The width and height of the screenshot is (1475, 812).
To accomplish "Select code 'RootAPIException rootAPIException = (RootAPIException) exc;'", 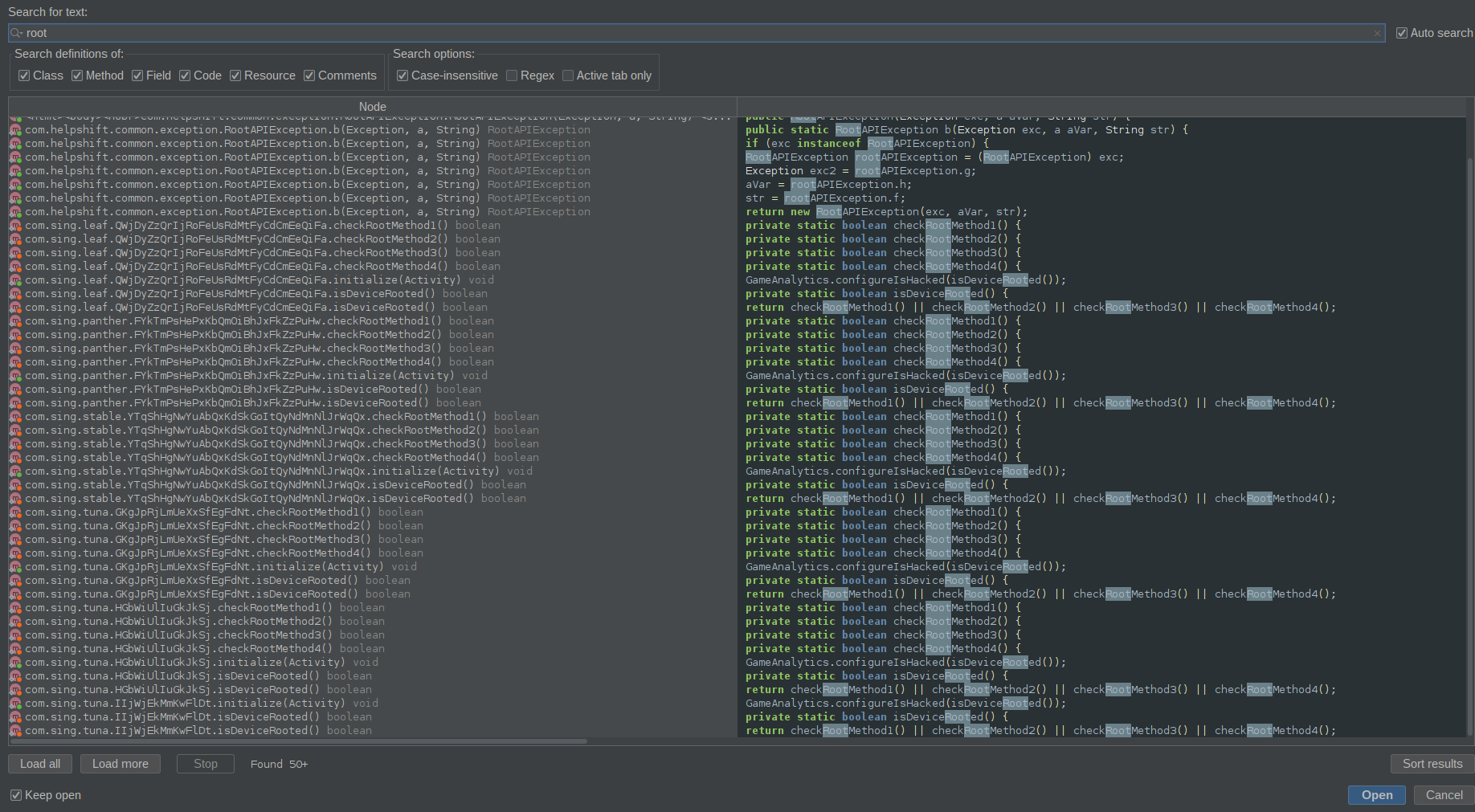I will (934, 157).
